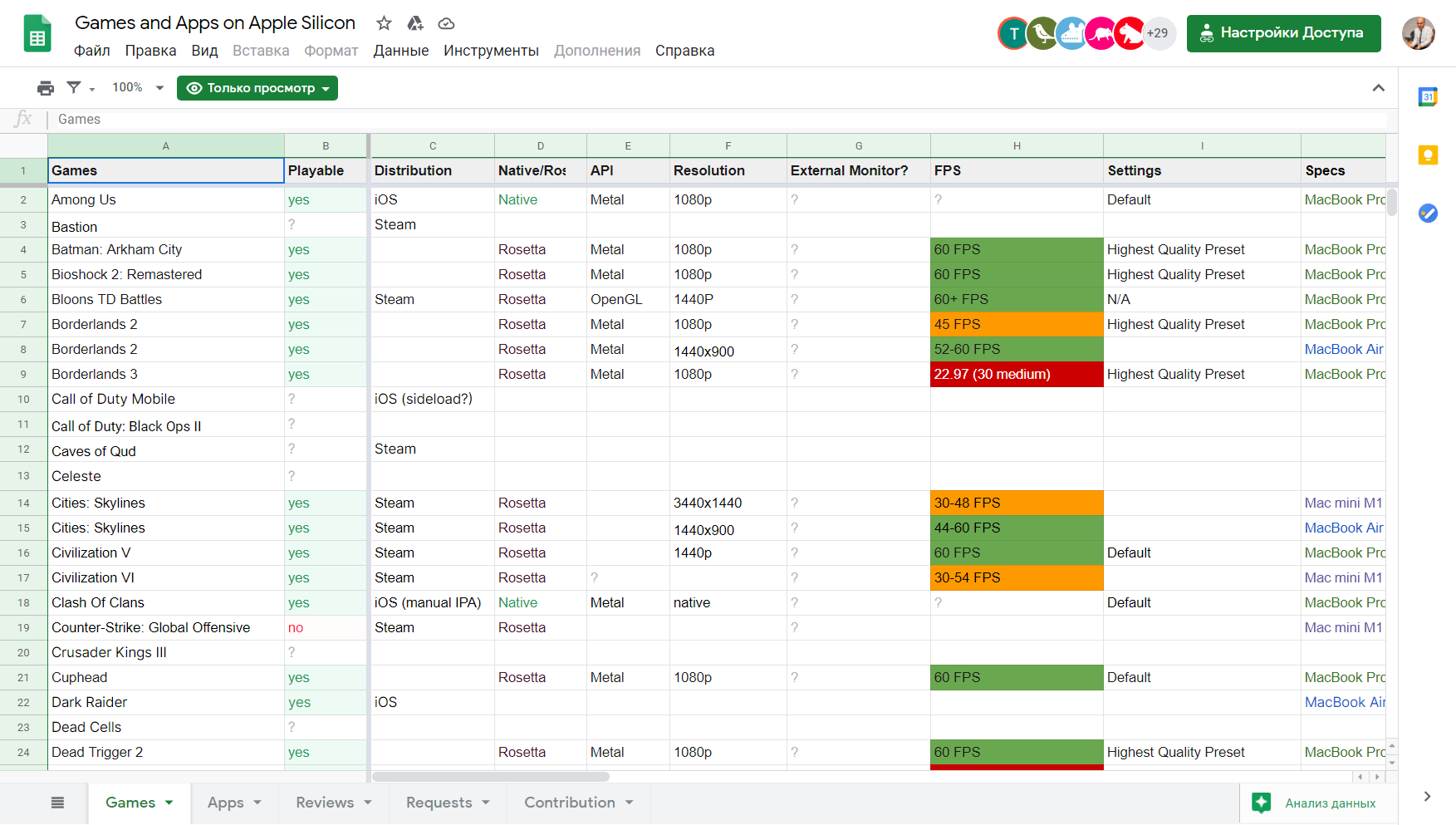Open Google Calendar side panel

tap(1428, 97)
